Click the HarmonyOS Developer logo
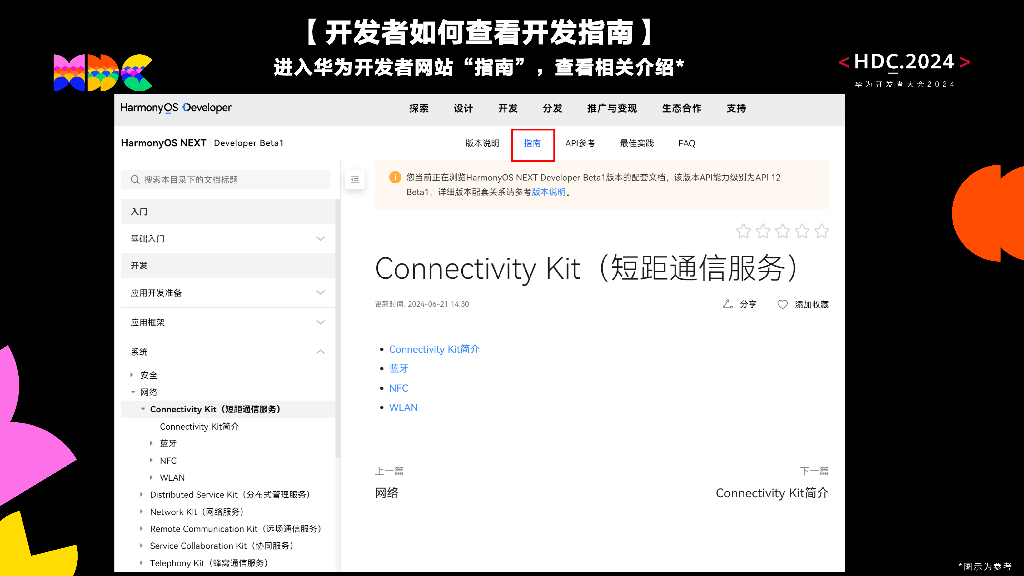The width and height of the screenshot is (1024, 576). pyautogui.click(x=174, y=108)
